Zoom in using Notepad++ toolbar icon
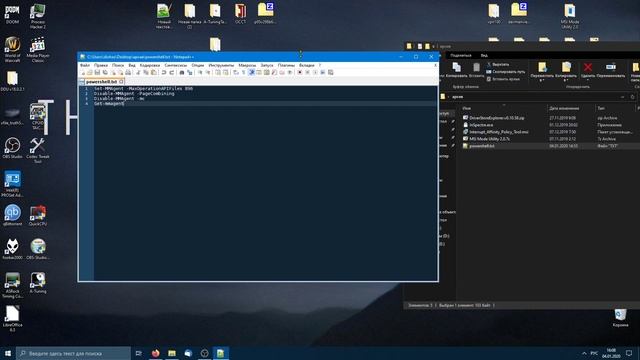The width and height of the screenshot is (640, 360). tap(200, 72)
